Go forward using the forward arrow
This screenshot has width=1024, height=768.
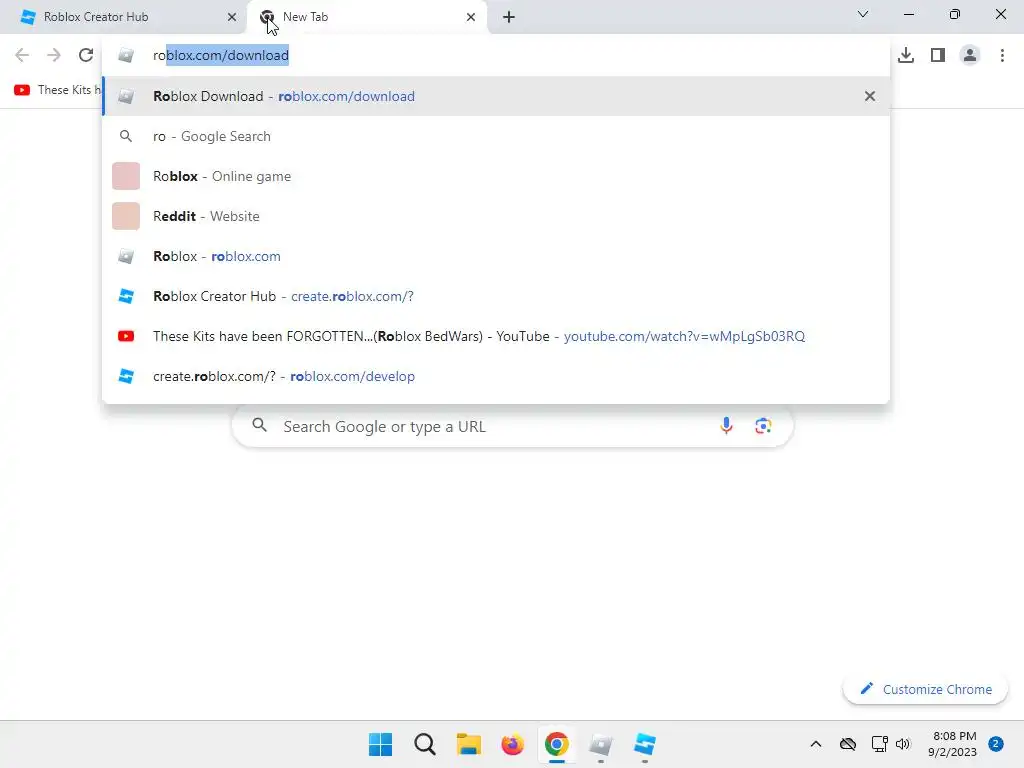click(x=54, y=55)
